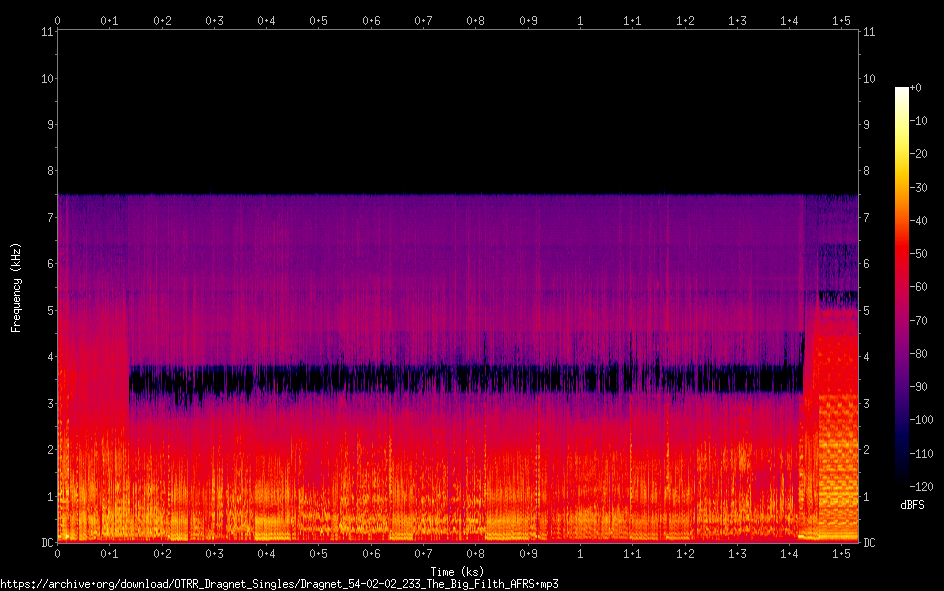Click the 'DC' label on the left frequency axis
The width and height of the screenshot is (944, 591).
coord(46,543)
